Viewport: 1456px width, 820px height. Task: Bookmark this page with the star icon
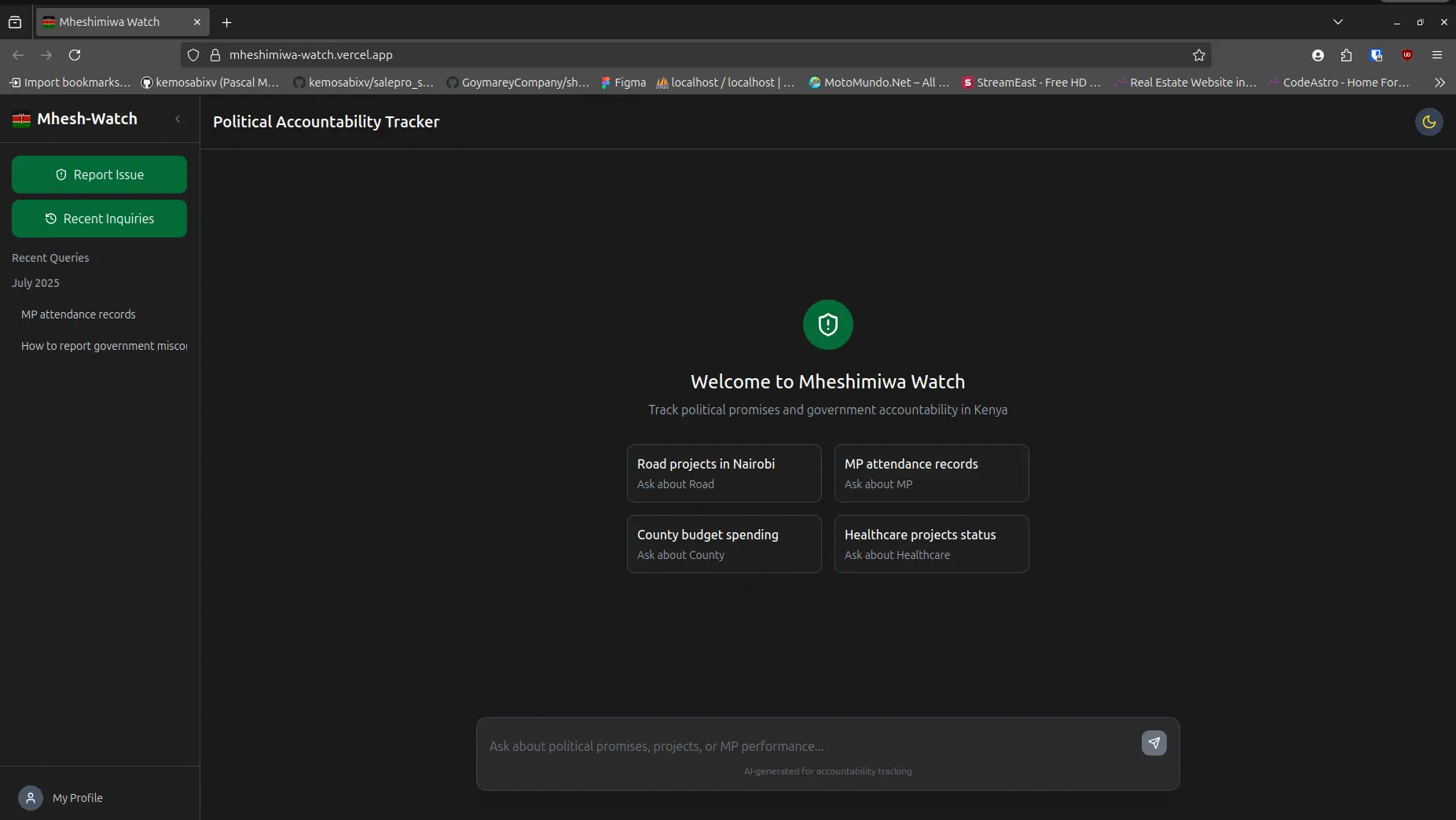[1198, 55]
